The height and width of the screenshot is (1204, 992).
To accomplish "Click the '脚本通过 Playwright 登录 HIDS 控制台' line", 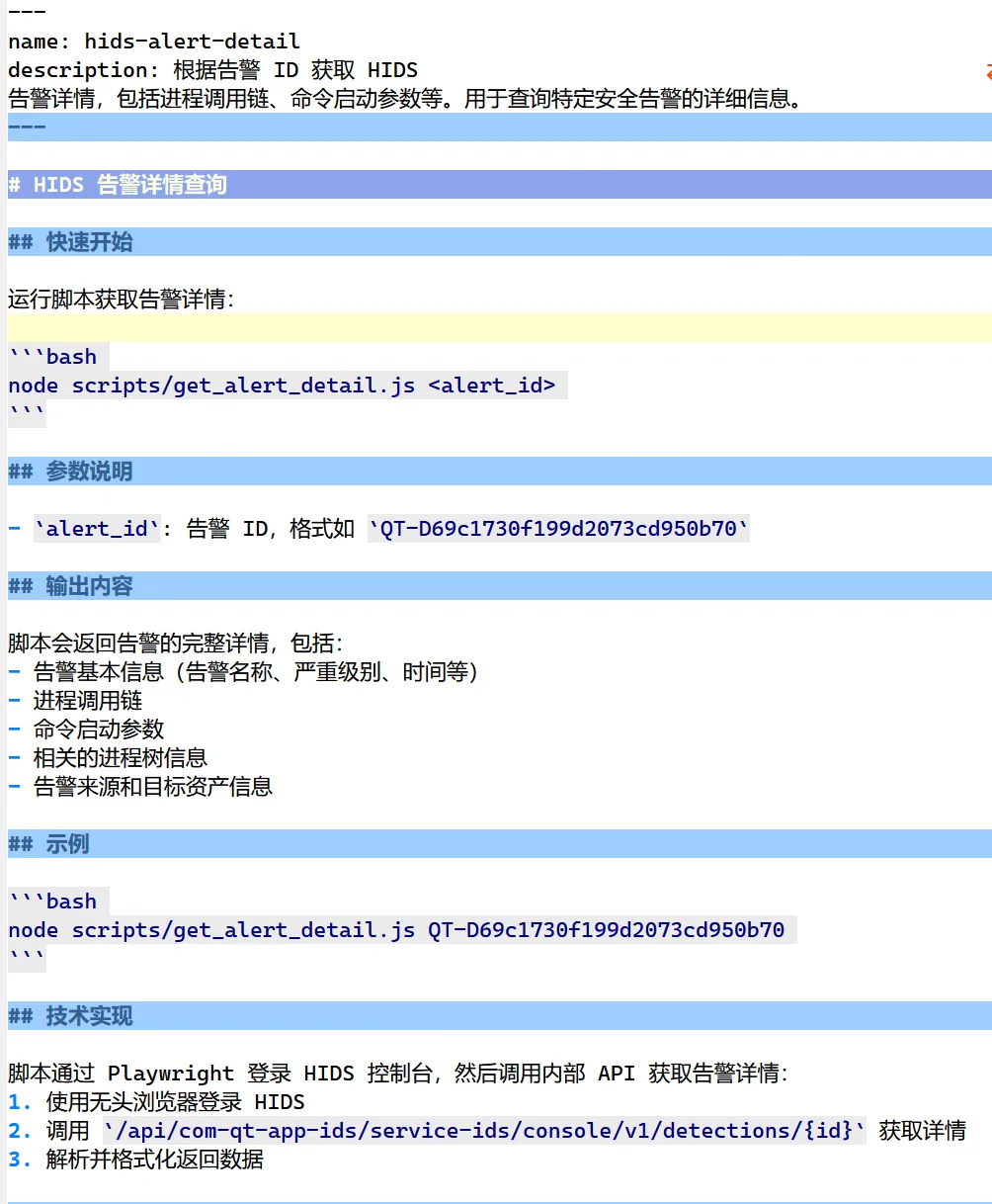I will [x=399, y=1074].
